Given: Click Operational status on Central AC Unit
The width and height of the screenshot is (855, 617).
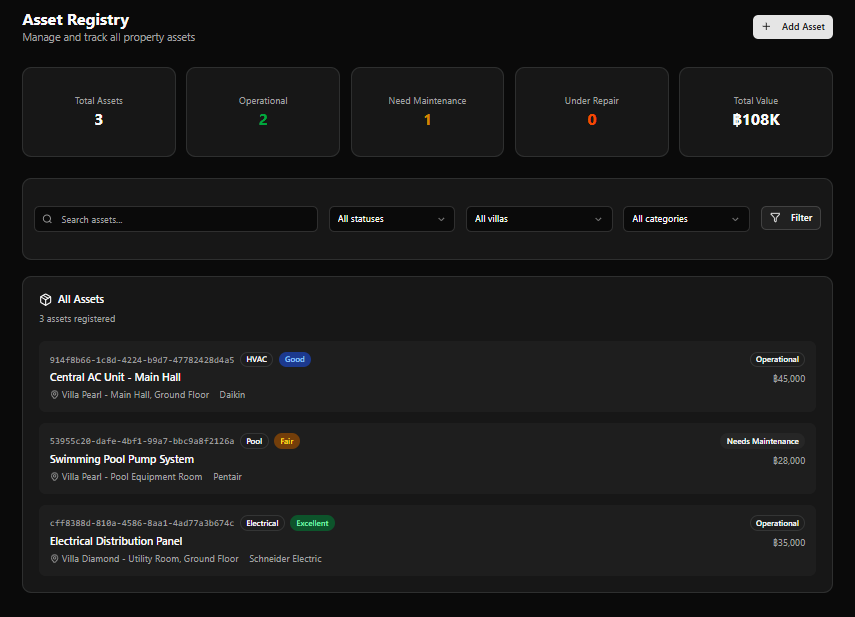Looking at the screenshot, I should [777, 359].
